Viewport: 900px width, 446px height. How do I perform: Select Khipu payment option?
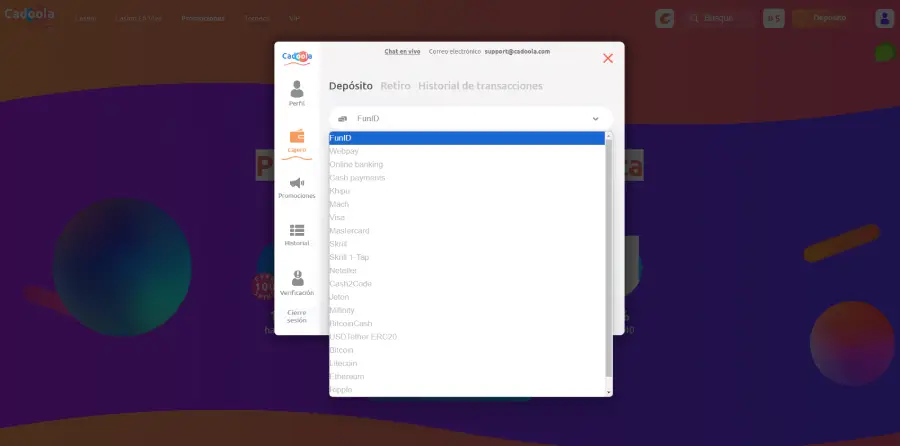[467, 191]
